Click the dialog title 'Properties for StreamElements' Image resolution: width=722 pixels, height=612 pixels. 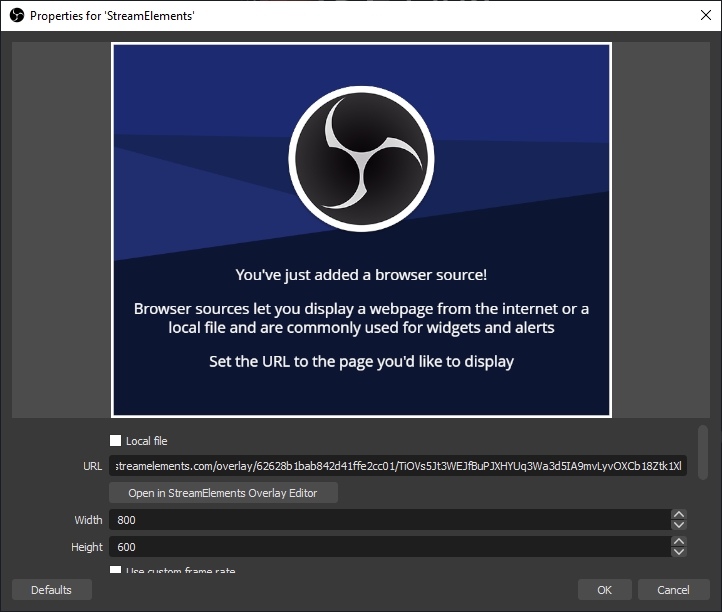[x=112, y=16]
